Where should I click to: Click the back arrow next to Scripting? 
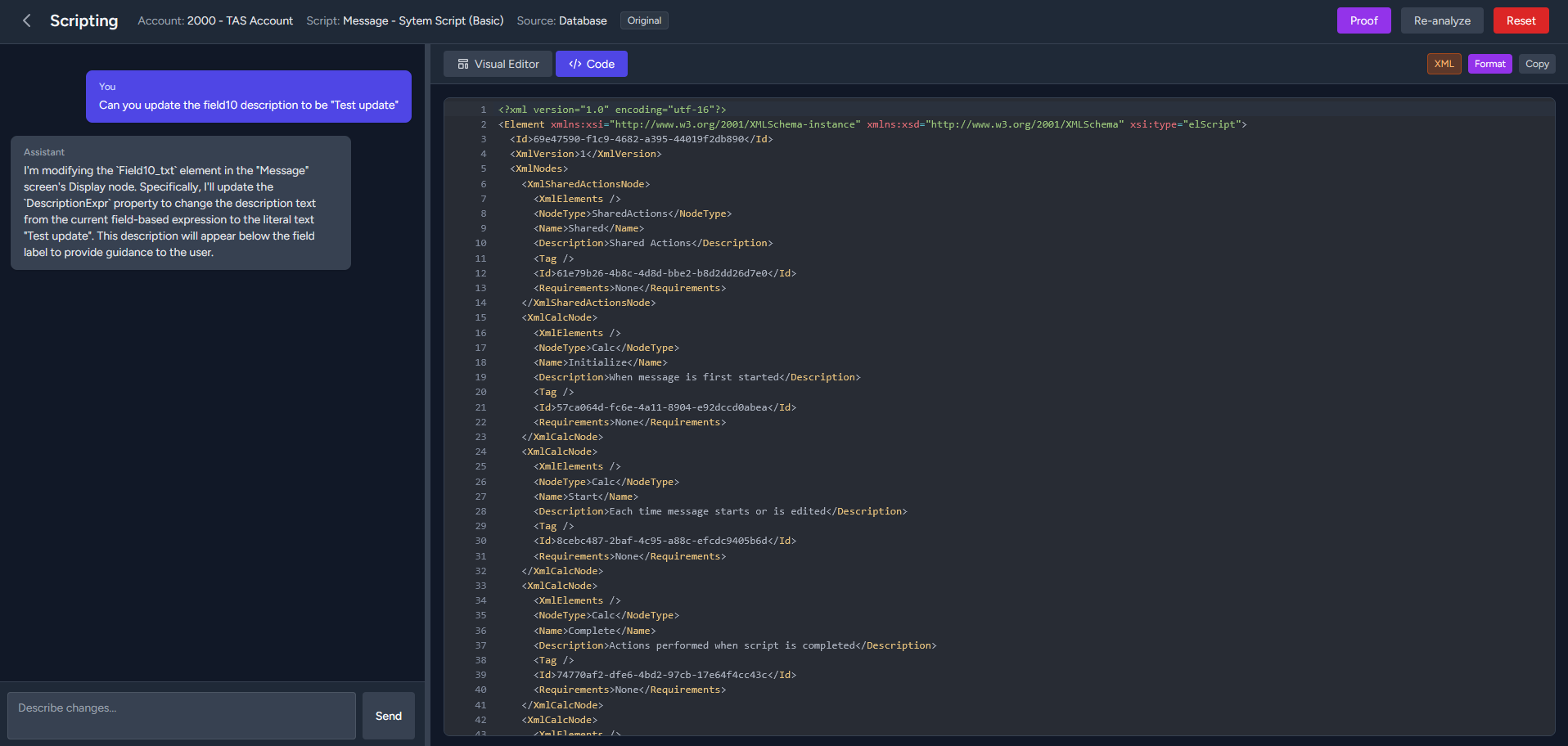tap(27, 20)
